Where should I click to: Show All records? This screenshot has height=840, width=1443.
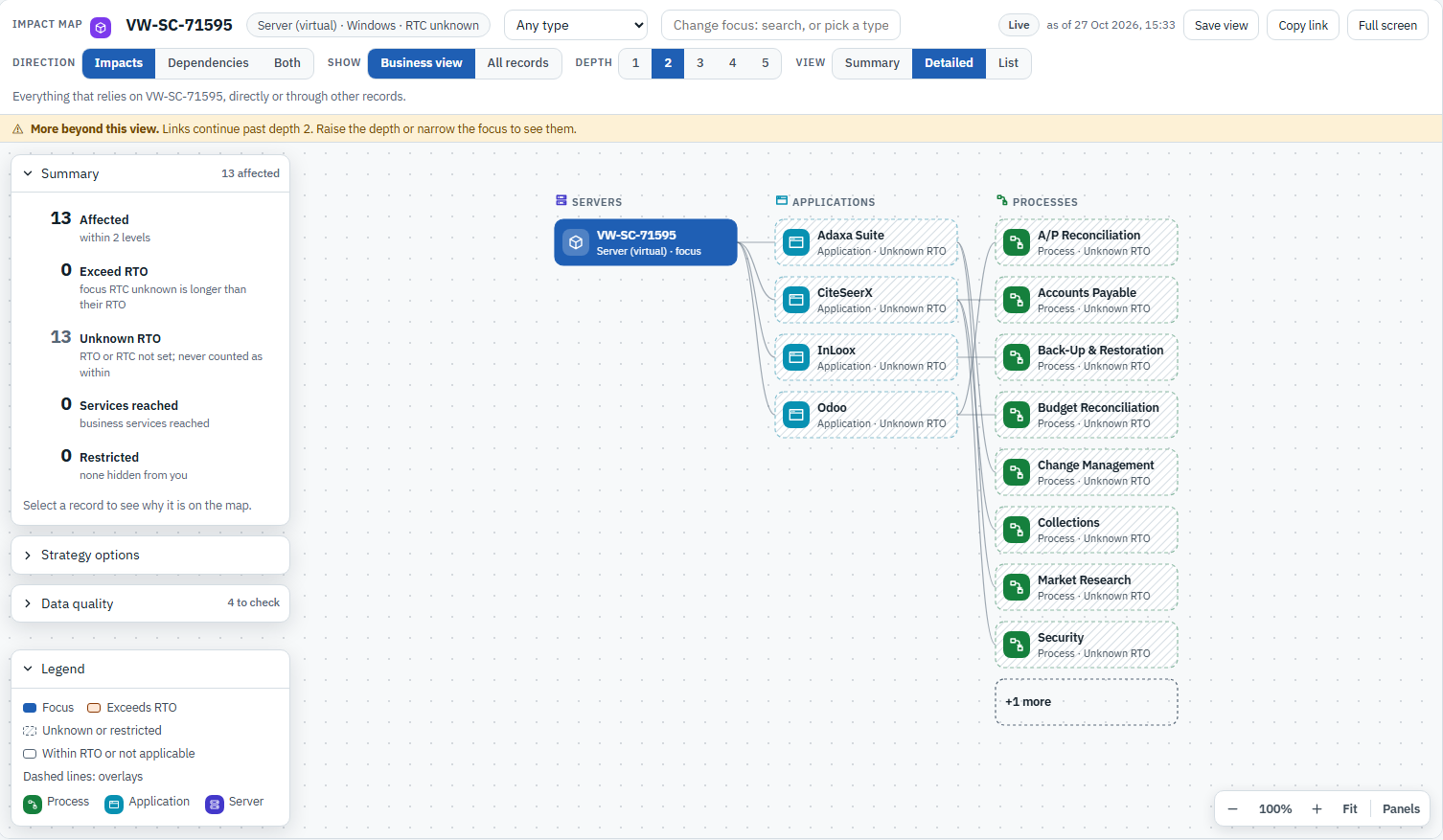click(x=518, y=63)
